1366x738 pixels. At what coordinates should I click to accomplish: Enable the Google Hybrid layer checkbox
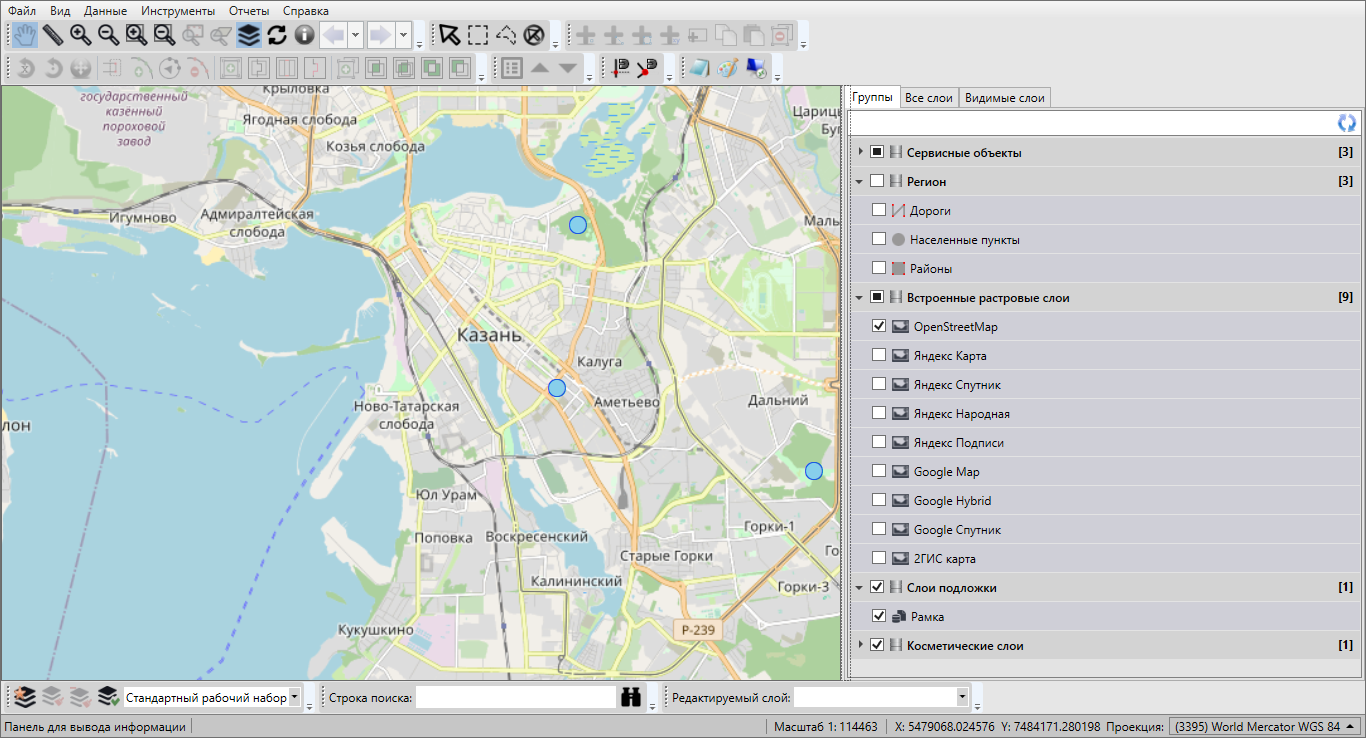[879, 500]
